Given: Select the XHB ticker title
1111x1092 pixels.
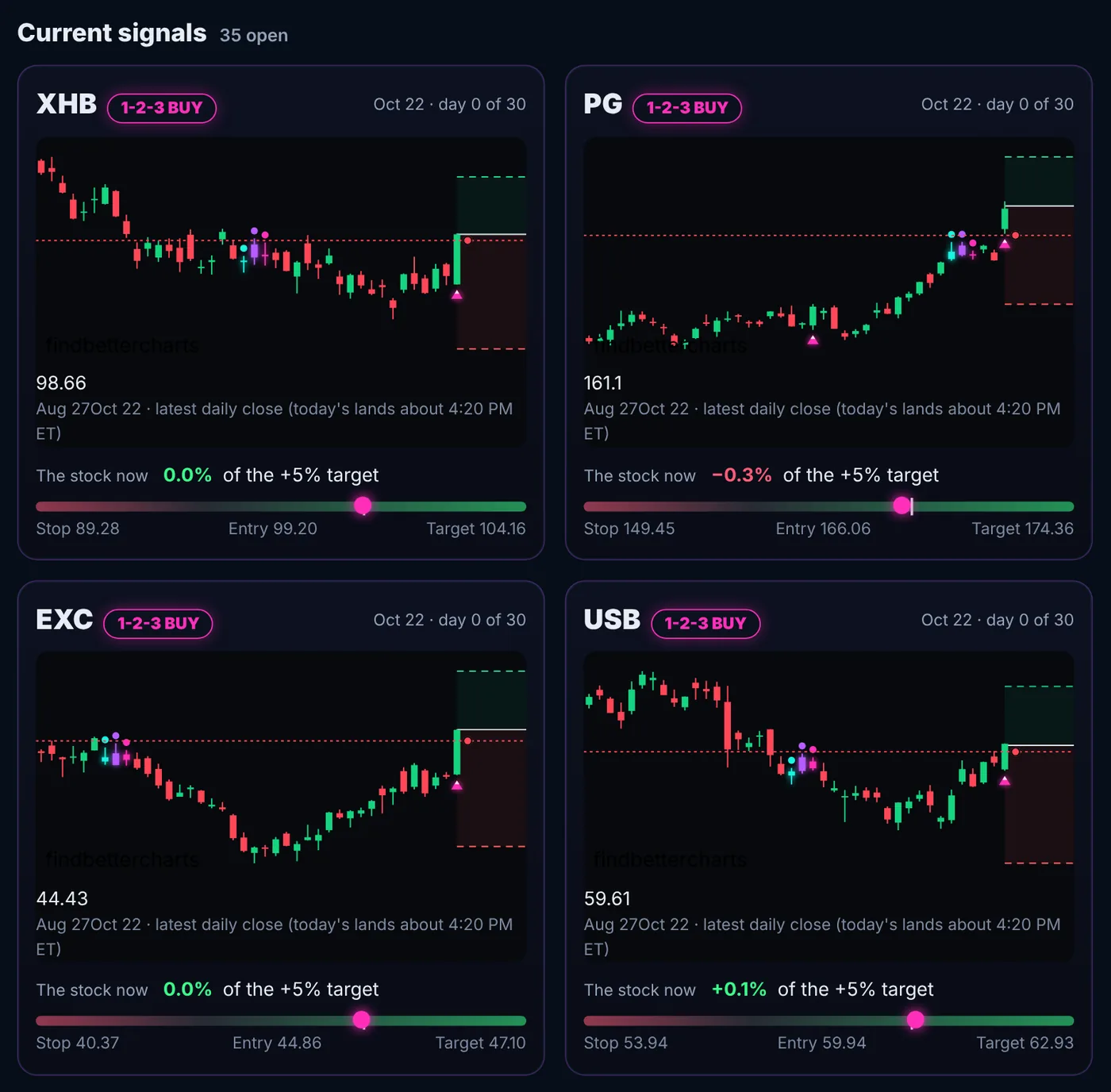Looking at the screenshot, I should point(67,105).
